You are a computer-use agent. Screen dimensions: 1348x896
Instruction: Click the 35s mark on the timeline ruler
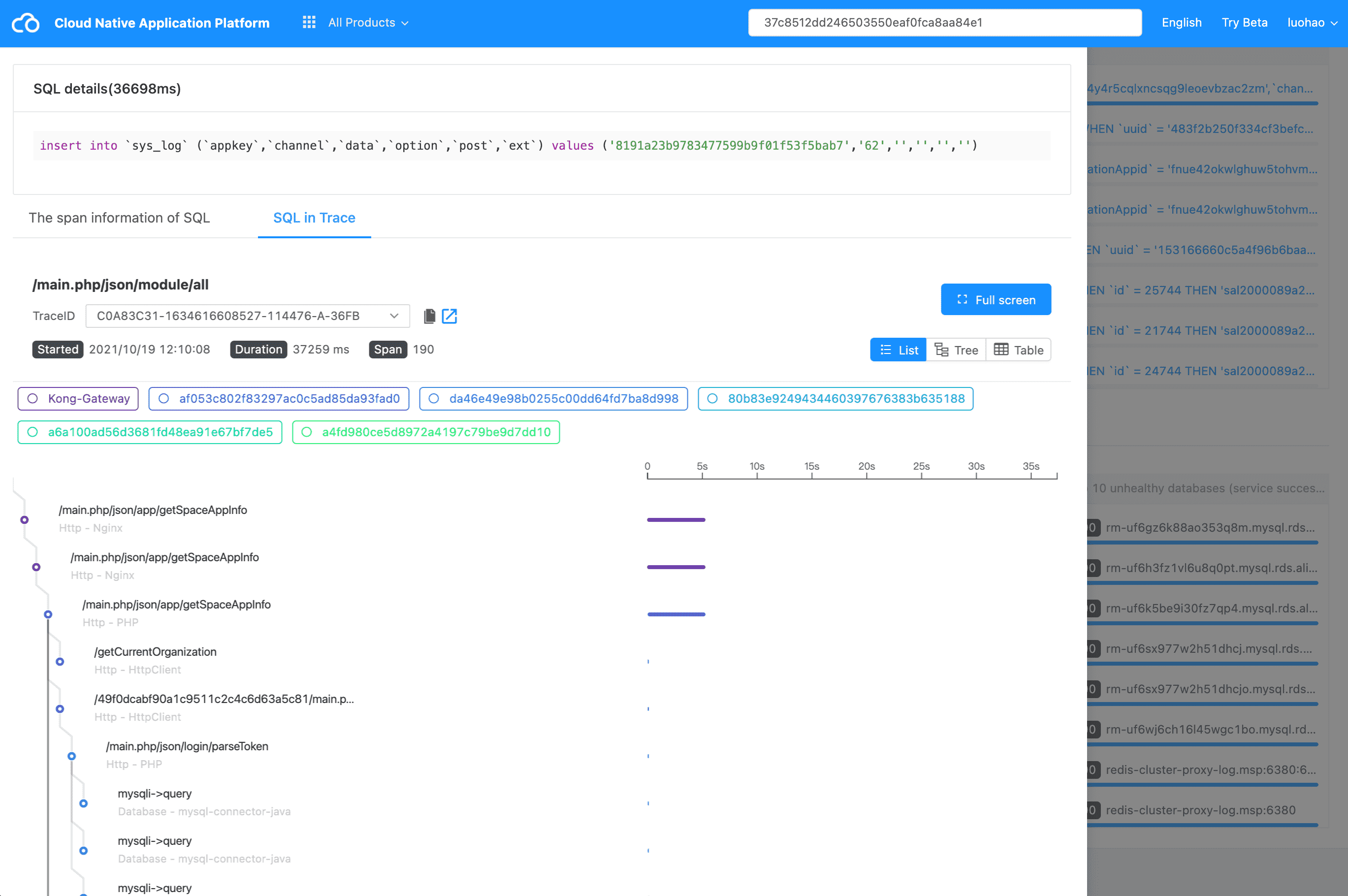coord(1031,467)
